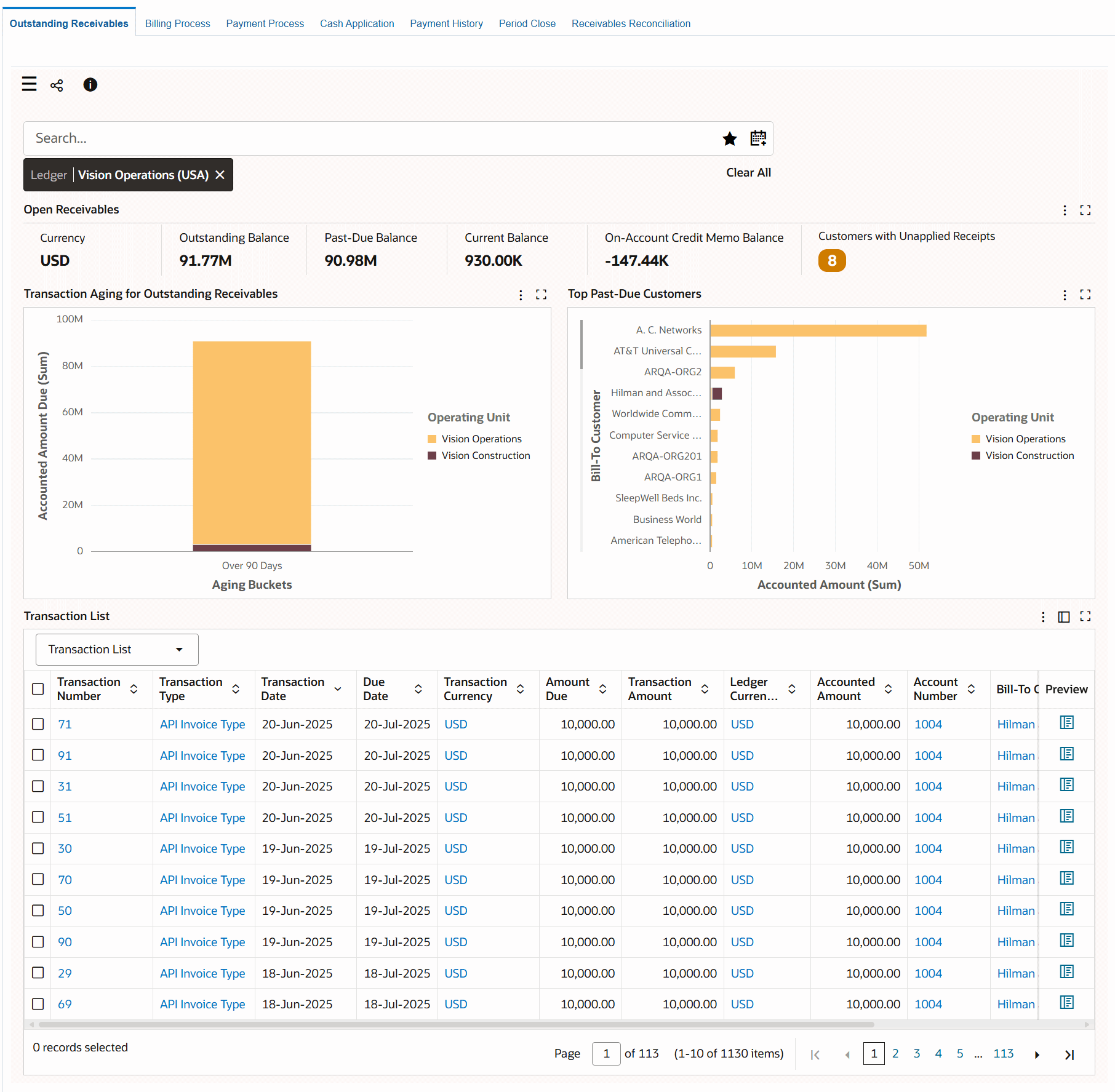Click the star saved searches icon
1115x1092 pixels.
pyautogui.click(x=730, y=138)
